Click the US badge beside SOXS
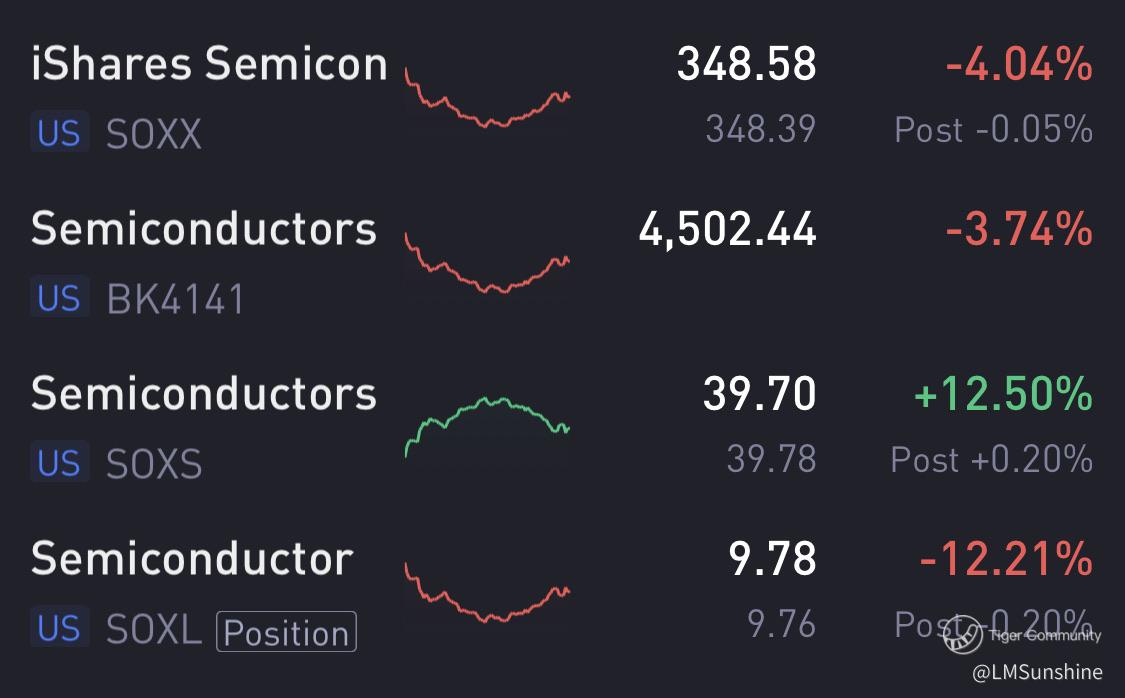1125x698 pixels. tap(60, 462)
